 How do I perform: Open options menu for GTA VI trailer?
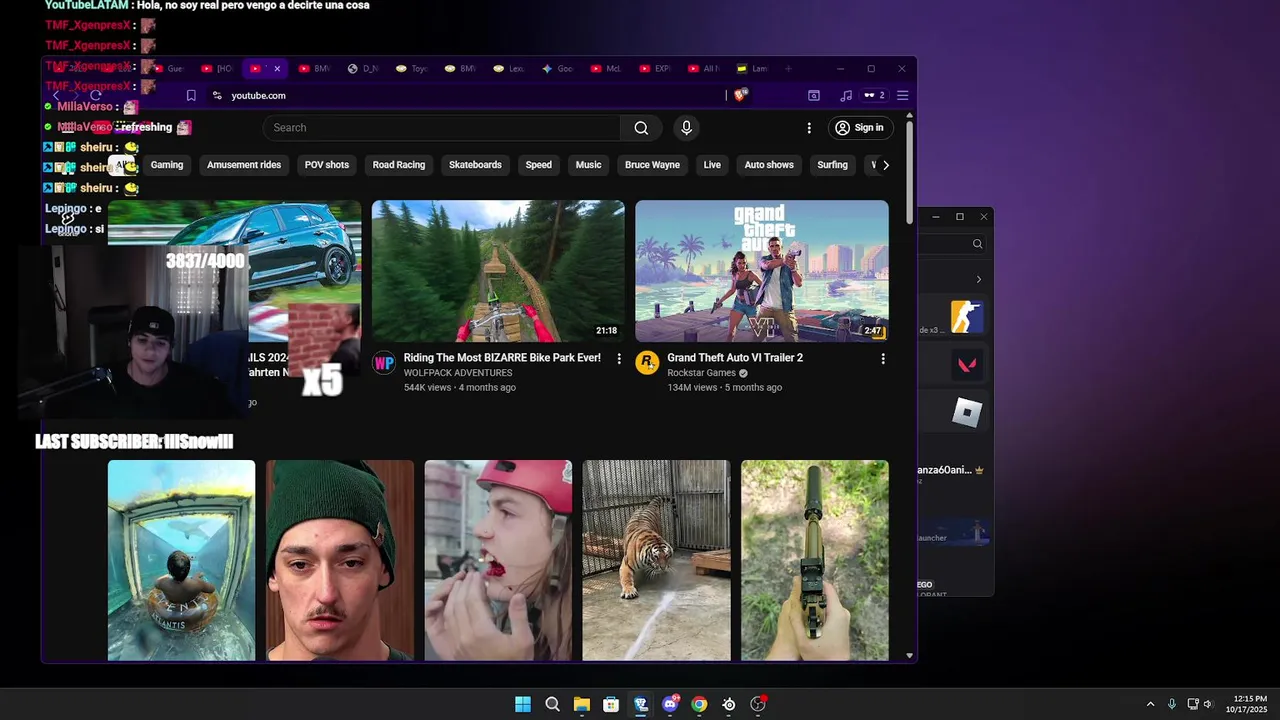(x=883, y=359)
